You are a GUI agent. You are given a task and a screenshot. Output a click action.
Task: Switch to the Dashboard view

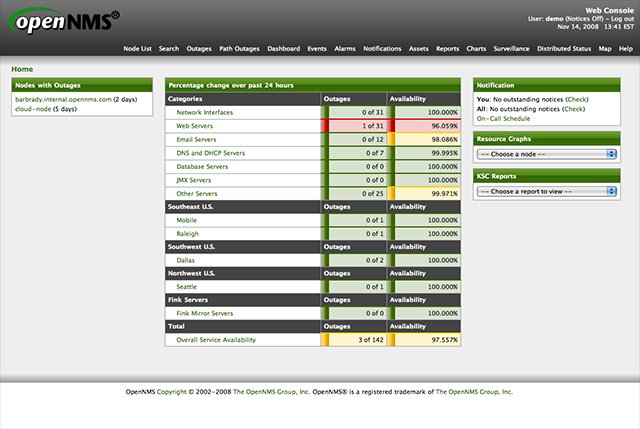(x=283, y=49)
